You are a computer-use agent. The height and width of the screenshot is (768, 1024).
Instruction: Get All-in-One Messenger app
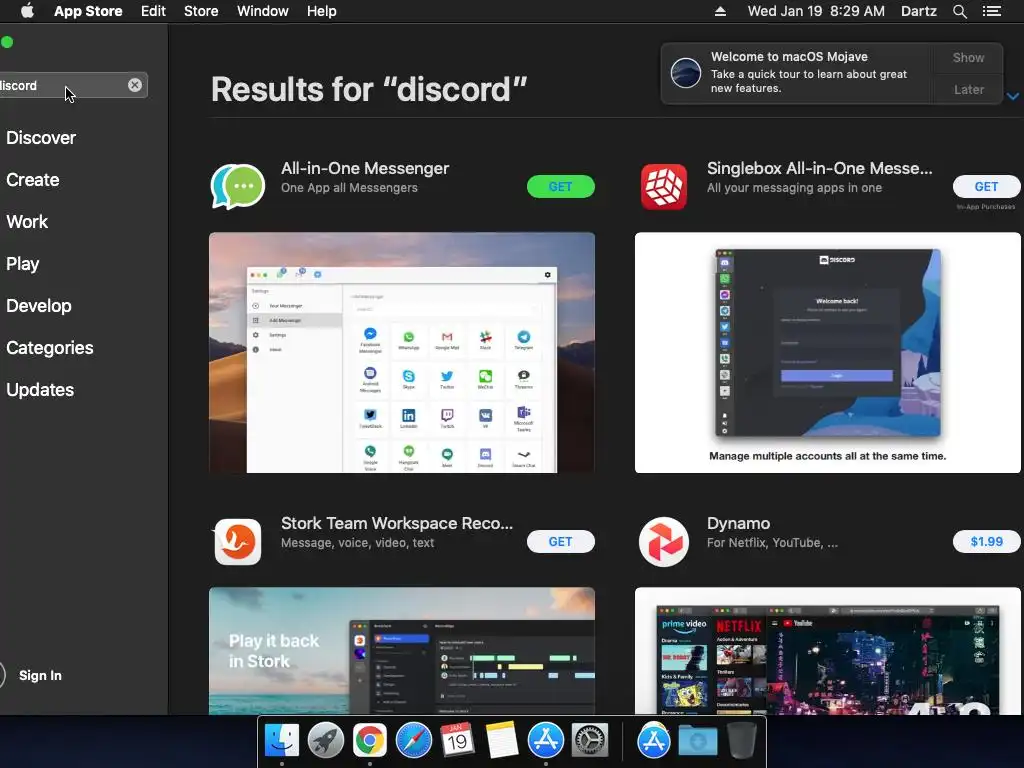click(560, 187)
